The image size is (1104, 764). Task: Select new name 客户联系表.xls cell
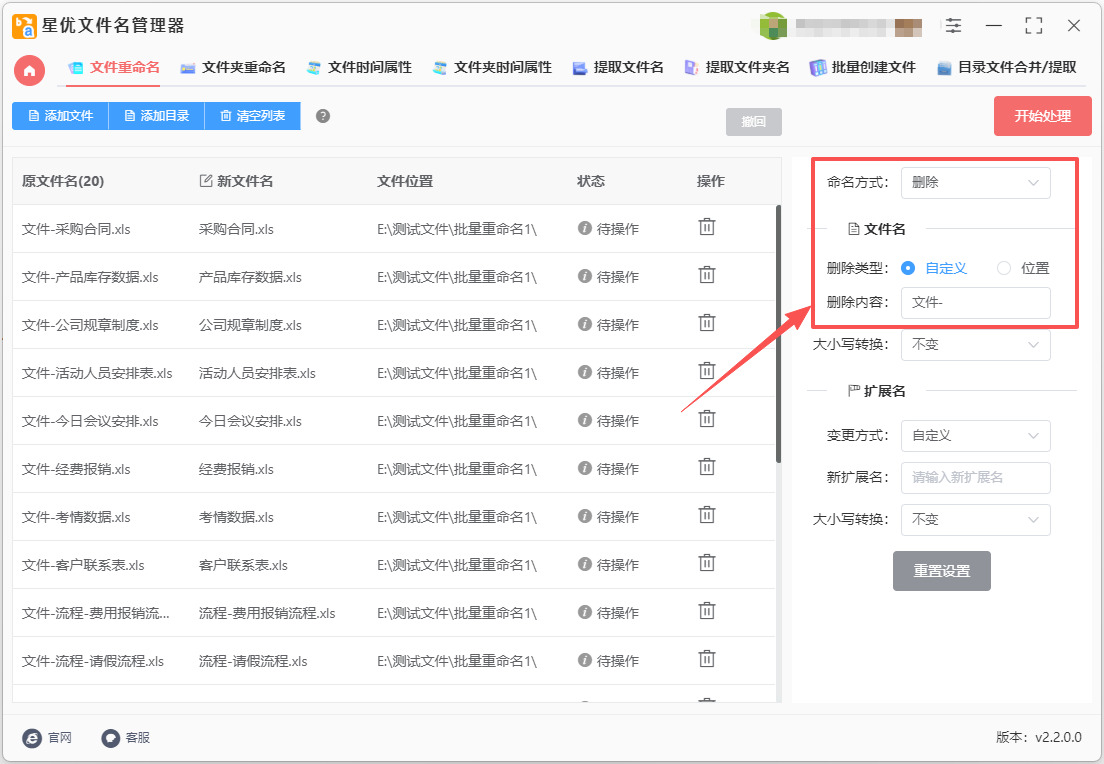[243, 565]
